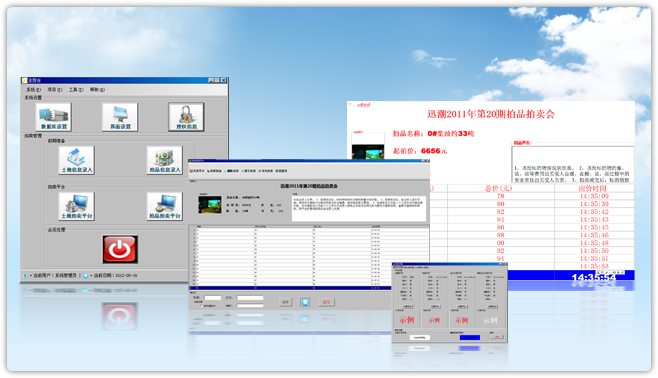
Task: Click the red-text confirm button in the bid bar
Action: (x=326, y=302)
